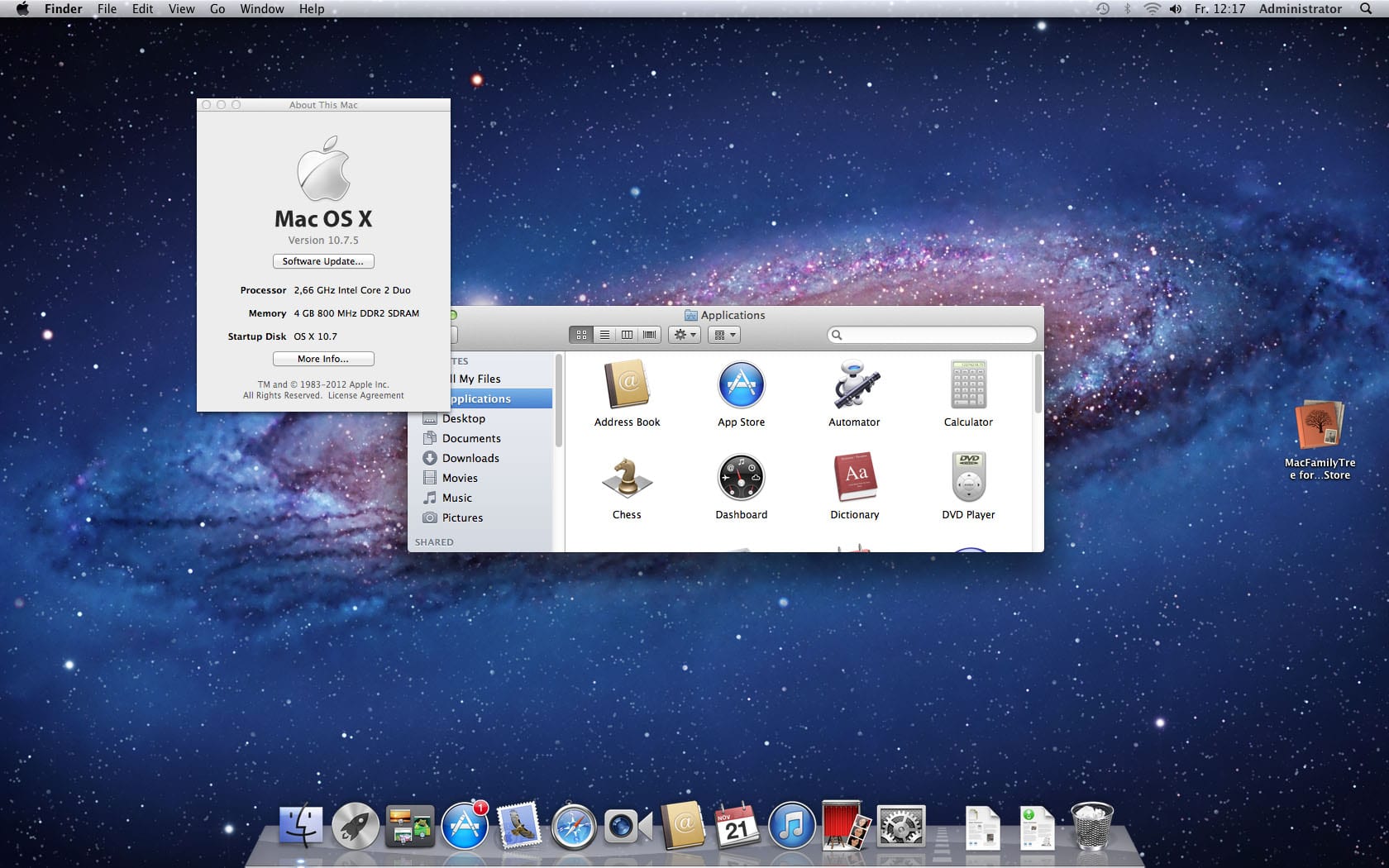Open the Chess application icon
The height and width of the screenshot is (868, 1389).
pos(627,479)
